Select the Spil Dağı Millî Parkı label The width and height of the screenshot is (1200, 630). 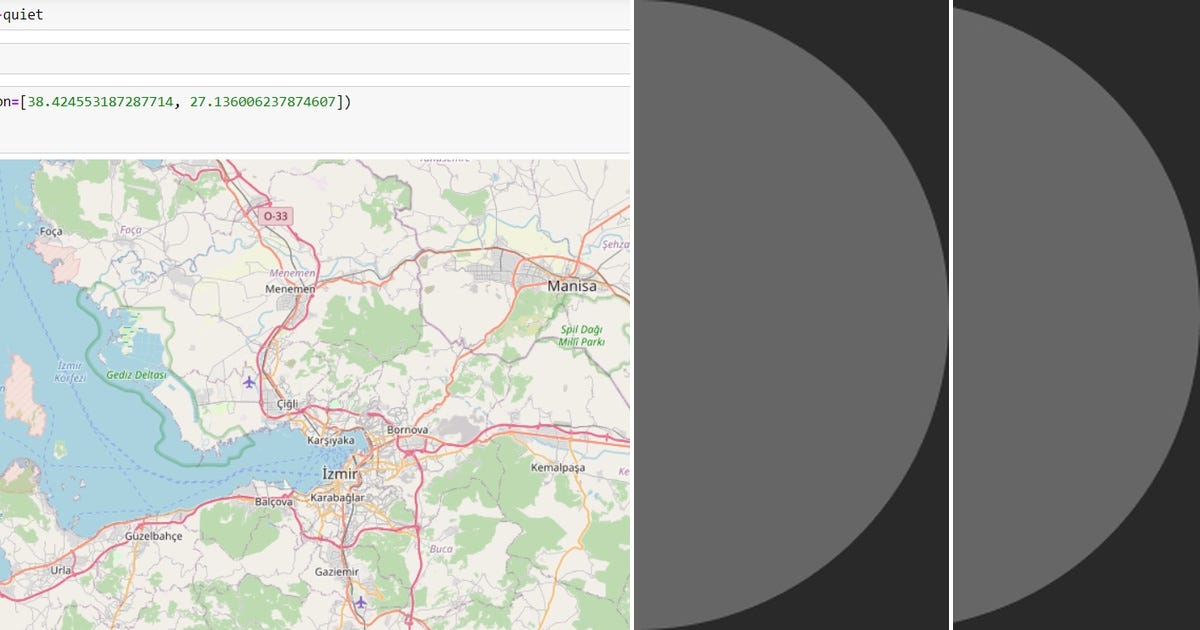[x=582, y=333]
